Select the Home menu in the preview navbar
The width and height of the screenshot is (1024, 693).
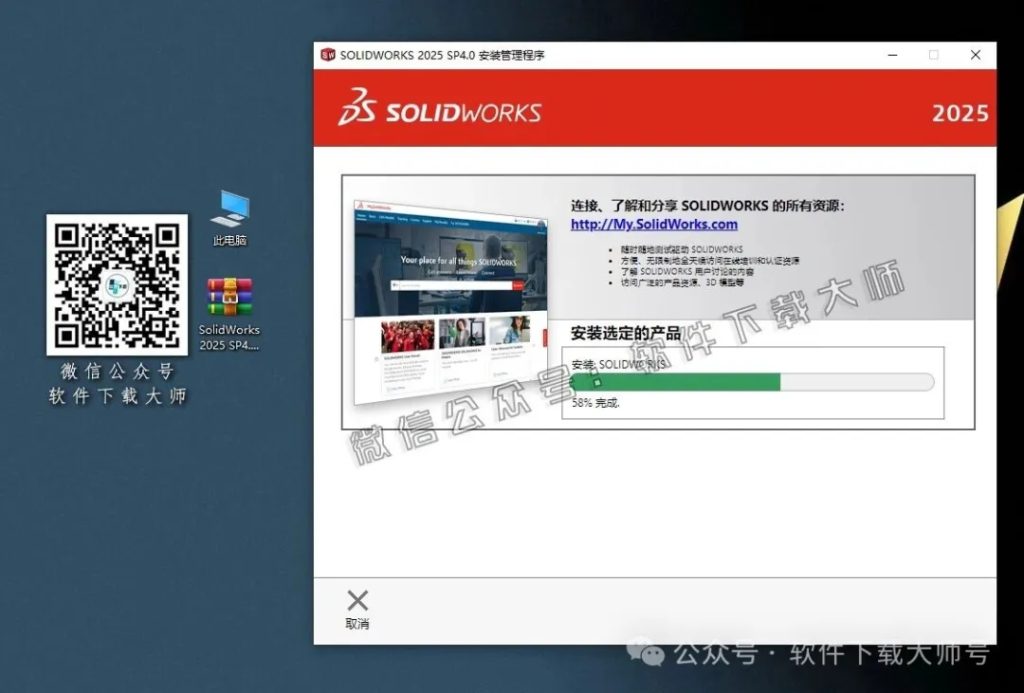click(361, 216)
